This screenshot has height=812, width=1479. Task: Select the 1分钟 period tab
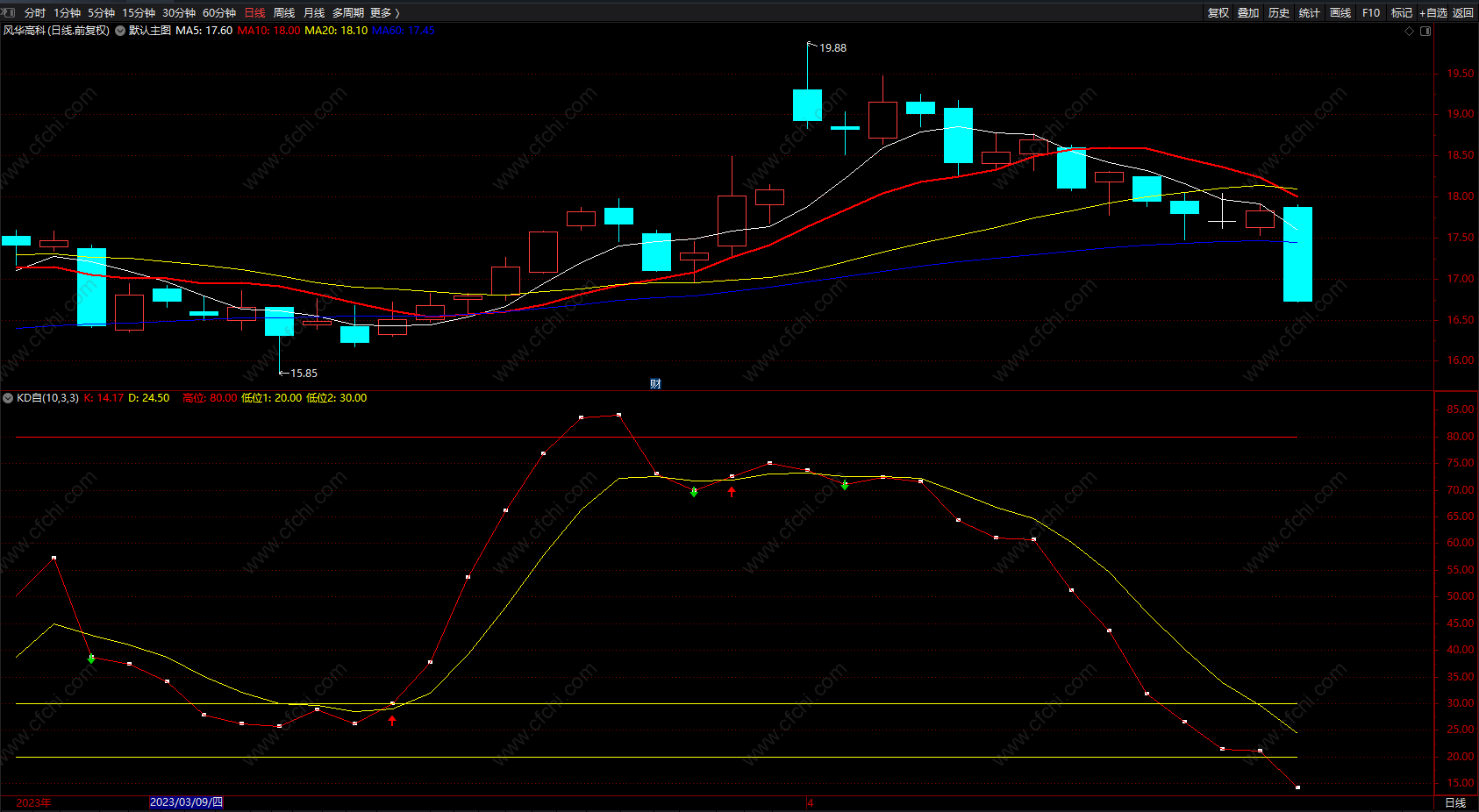(67, 13)
